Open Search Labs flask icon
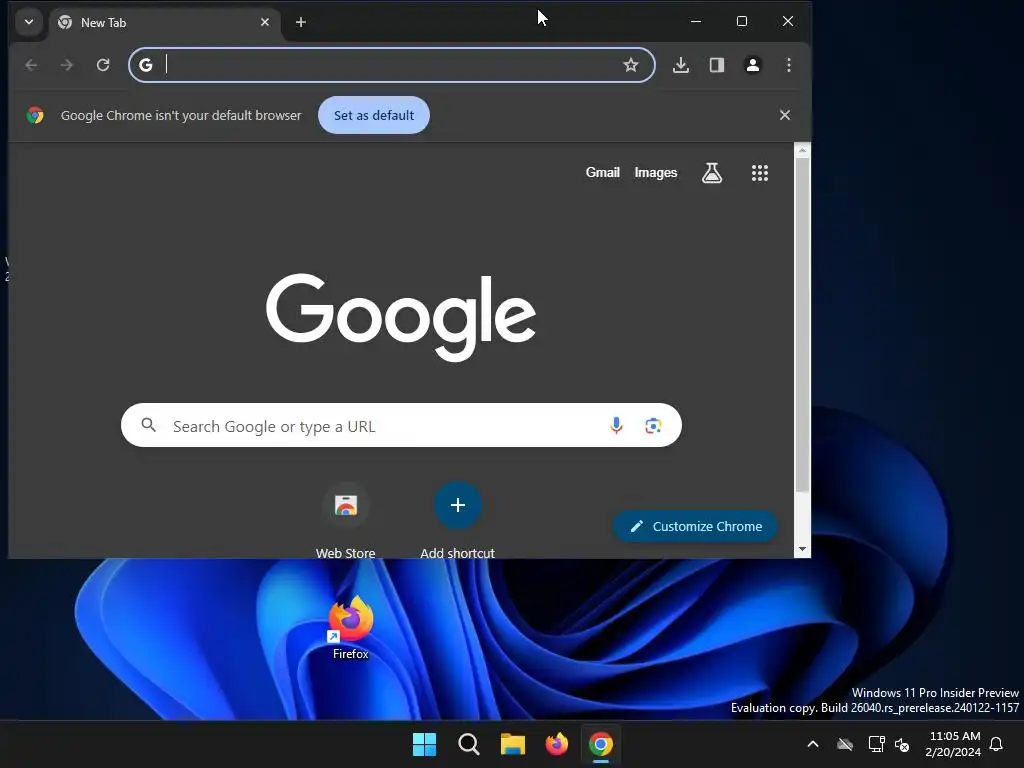1024x768 pixels. tap(712, 173)
